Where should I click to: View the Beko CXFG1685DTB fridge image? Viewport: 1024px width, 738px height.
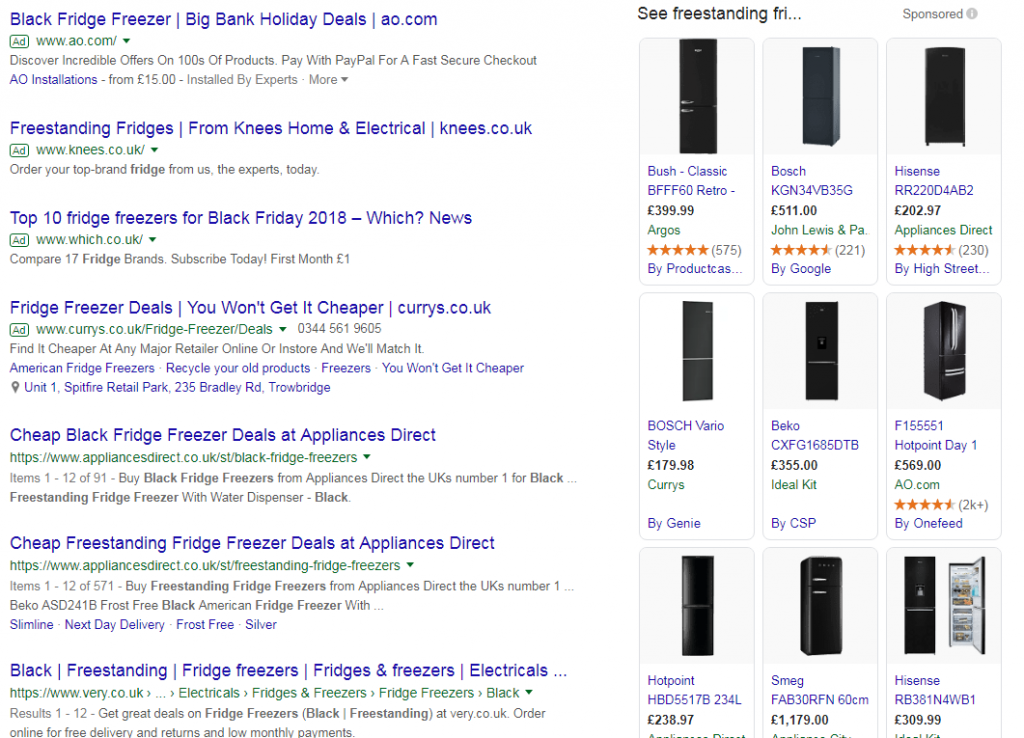pyautogui.click(x=820, y=351)
